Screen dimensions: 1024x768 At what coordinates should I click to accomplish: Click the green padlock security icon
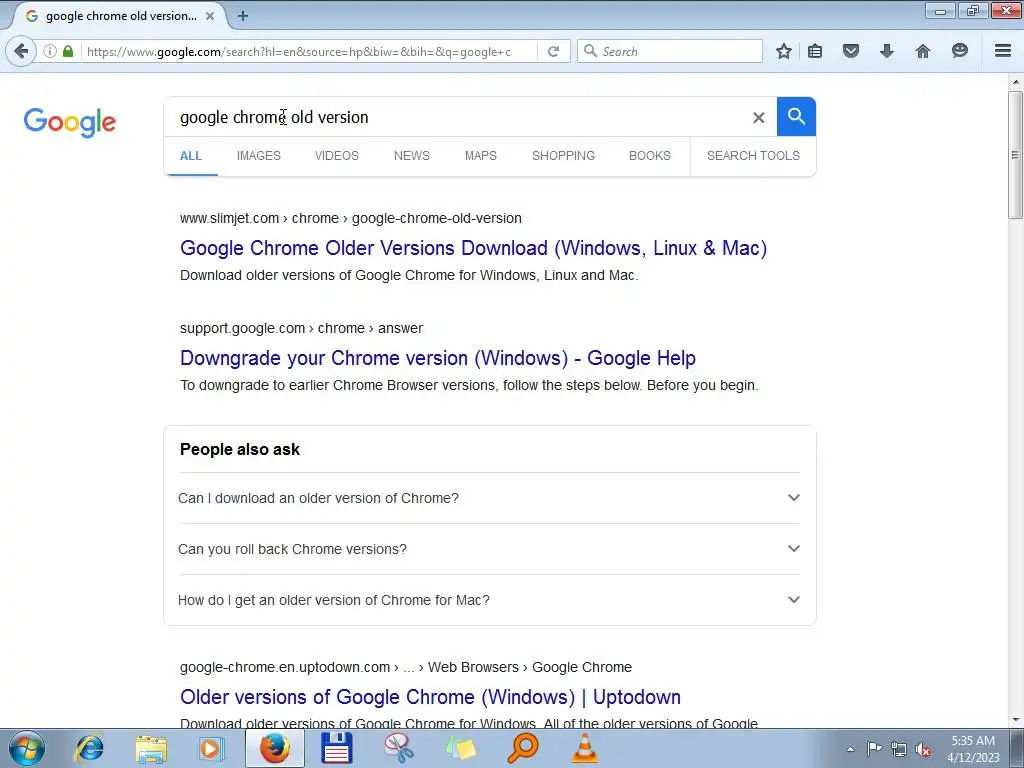[68, 51]
